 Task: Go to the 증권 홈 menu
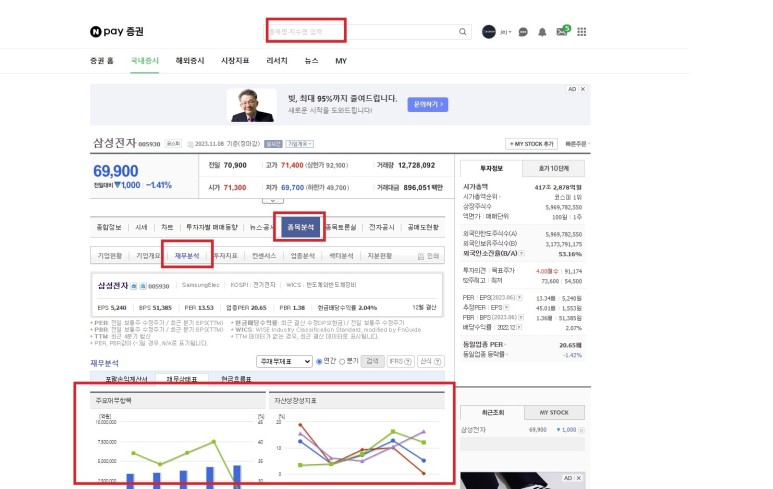click(x=102, y=61)
